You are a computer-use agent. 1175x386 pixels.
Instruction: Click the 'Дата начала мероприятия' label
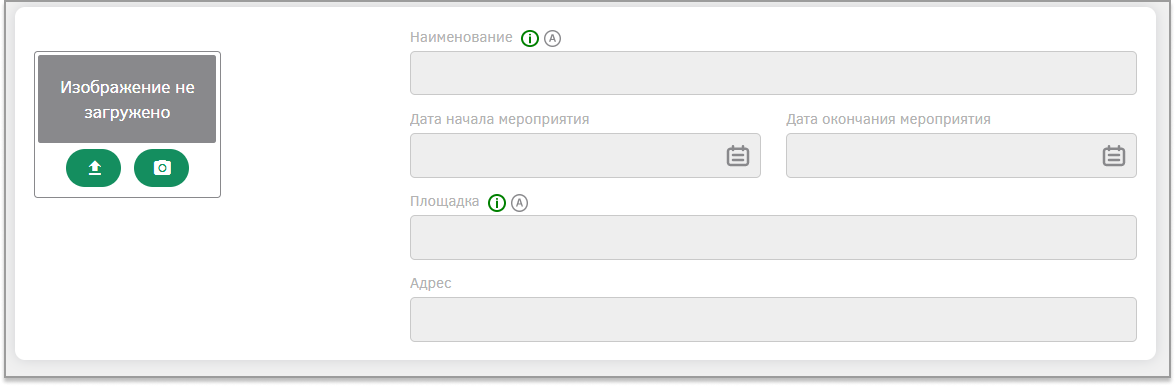point(500,119)
